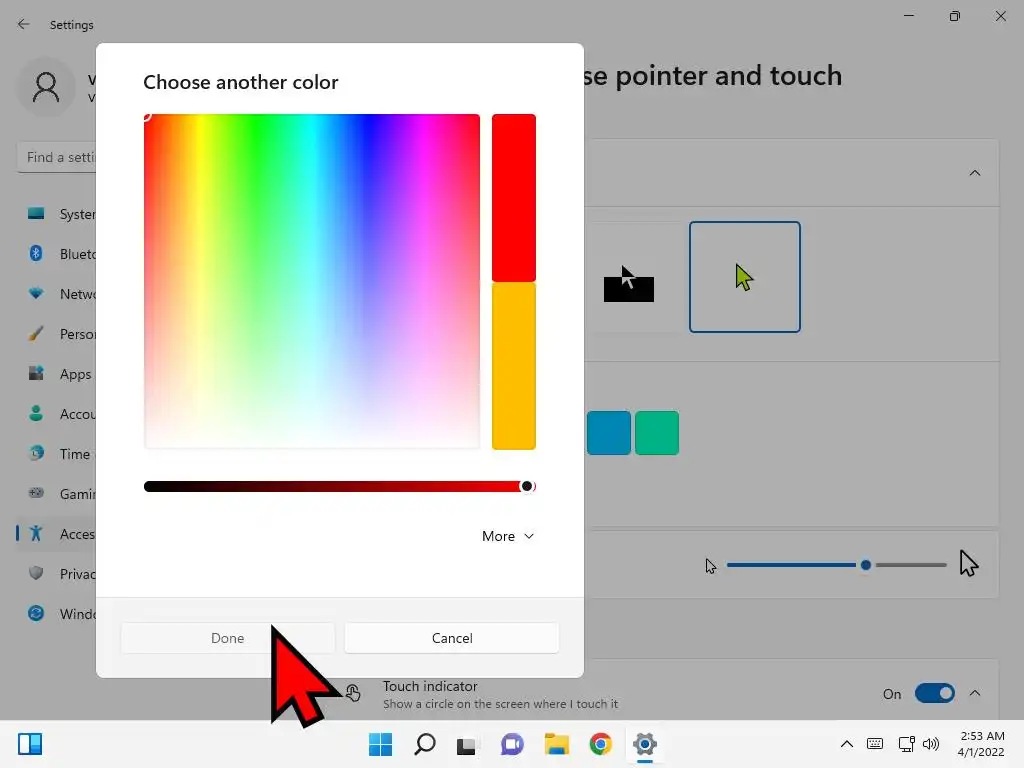This screenshot has width=1024, height=768.
Task: Toggle the Touch indicator switch off
Action: tap(935, 694)
